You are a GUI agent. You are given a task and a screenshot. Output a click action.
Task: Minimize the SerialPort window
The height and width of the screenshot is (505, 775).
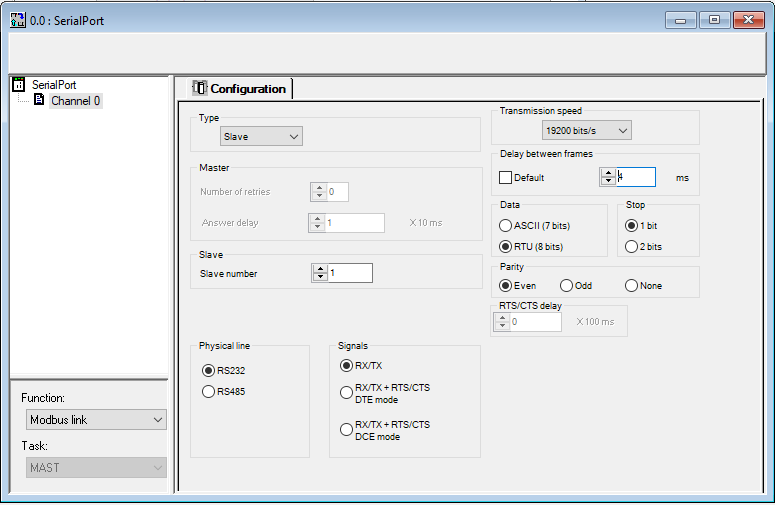[681, 20]
